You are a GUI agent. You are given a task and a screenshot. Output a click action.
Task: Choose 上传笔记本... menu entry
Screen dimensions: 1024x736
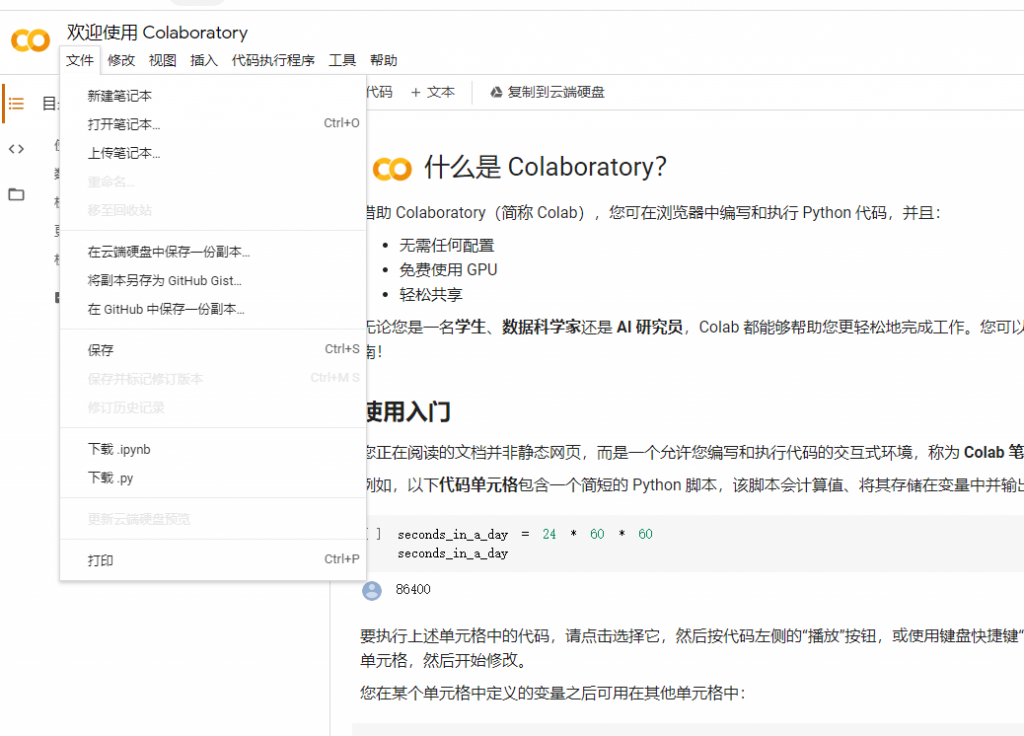pos(213,153)
